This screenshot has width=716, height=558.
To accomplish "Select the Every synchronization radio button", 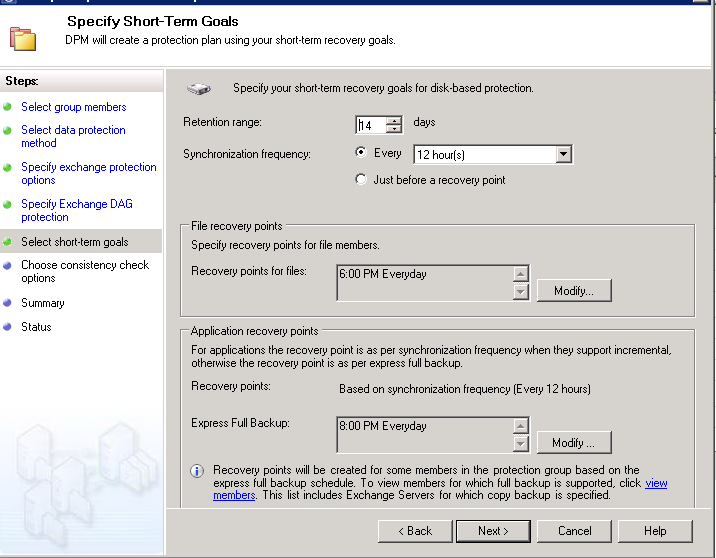I will tap(361, 153).
